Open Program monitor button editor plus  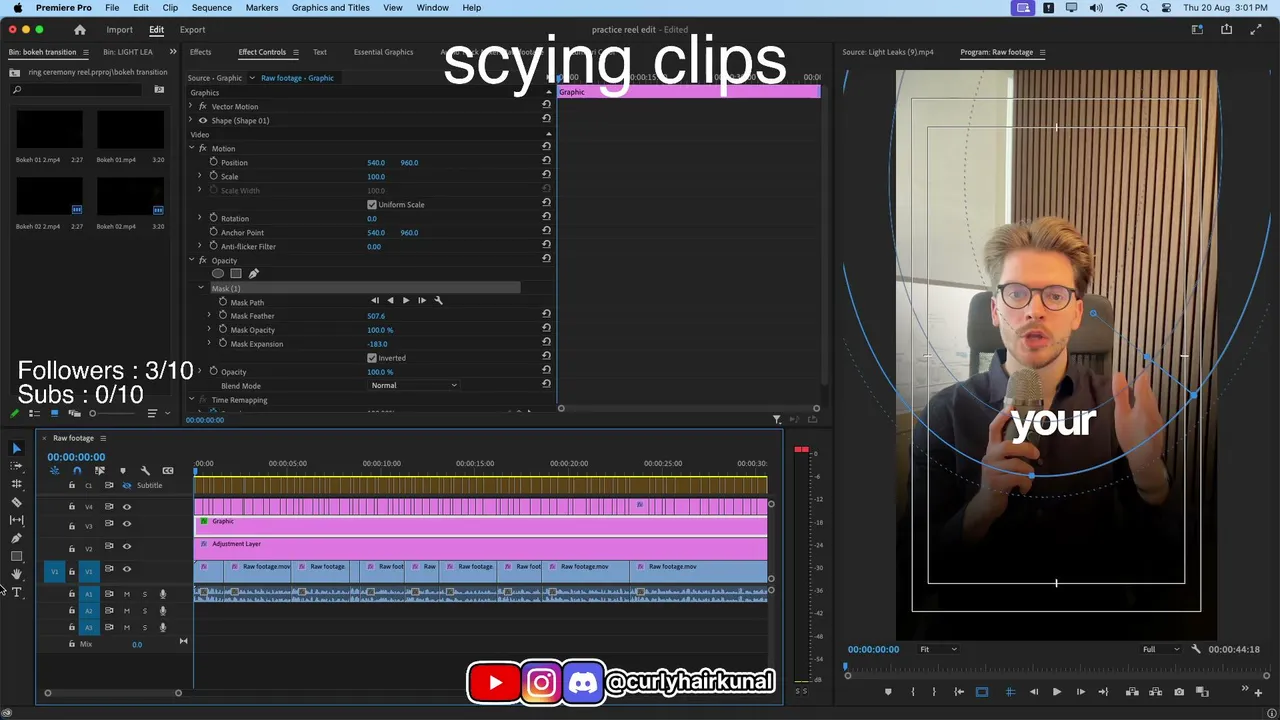pyautogui.click(x=1258, y=691)
